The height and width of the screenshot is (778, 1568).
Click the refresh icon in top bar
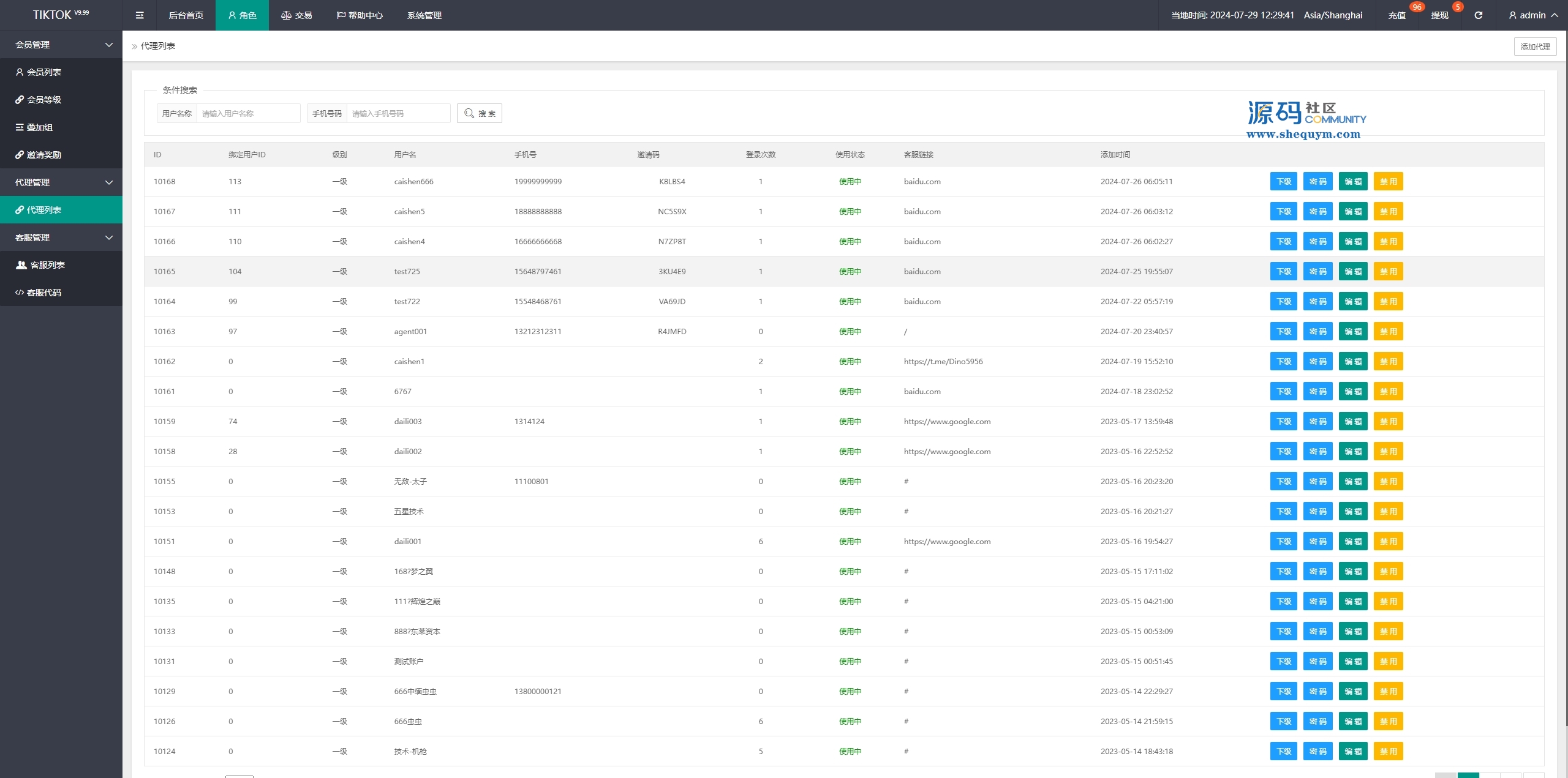click(1478, 15)
